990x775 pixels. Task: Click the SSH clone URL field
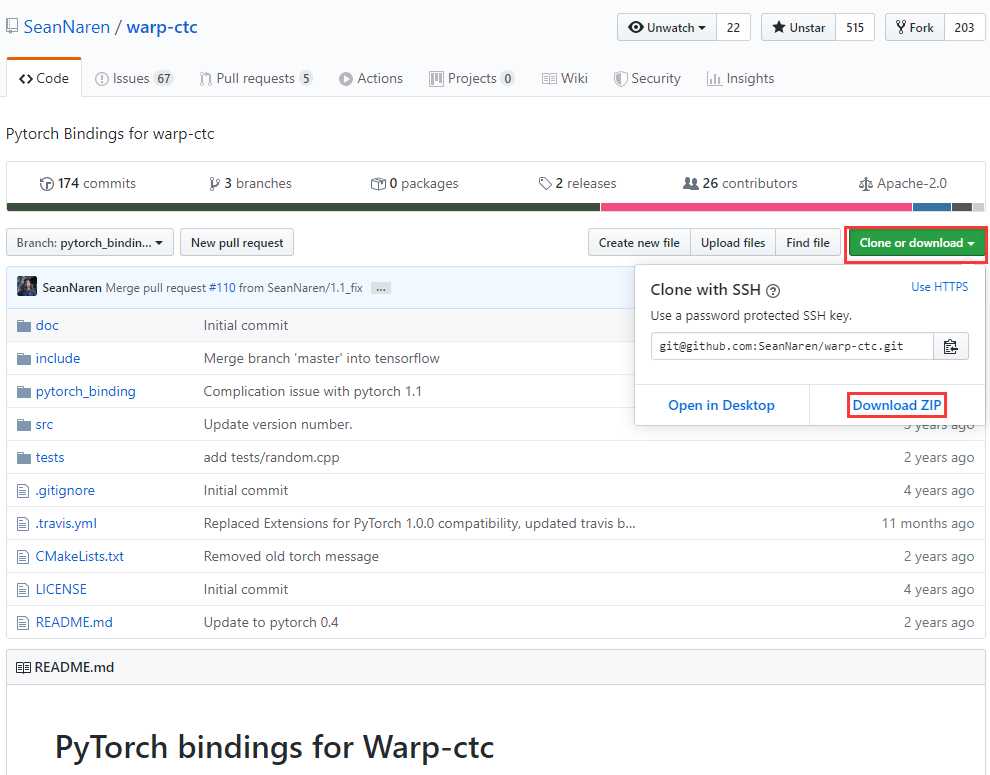coord(792,346)
